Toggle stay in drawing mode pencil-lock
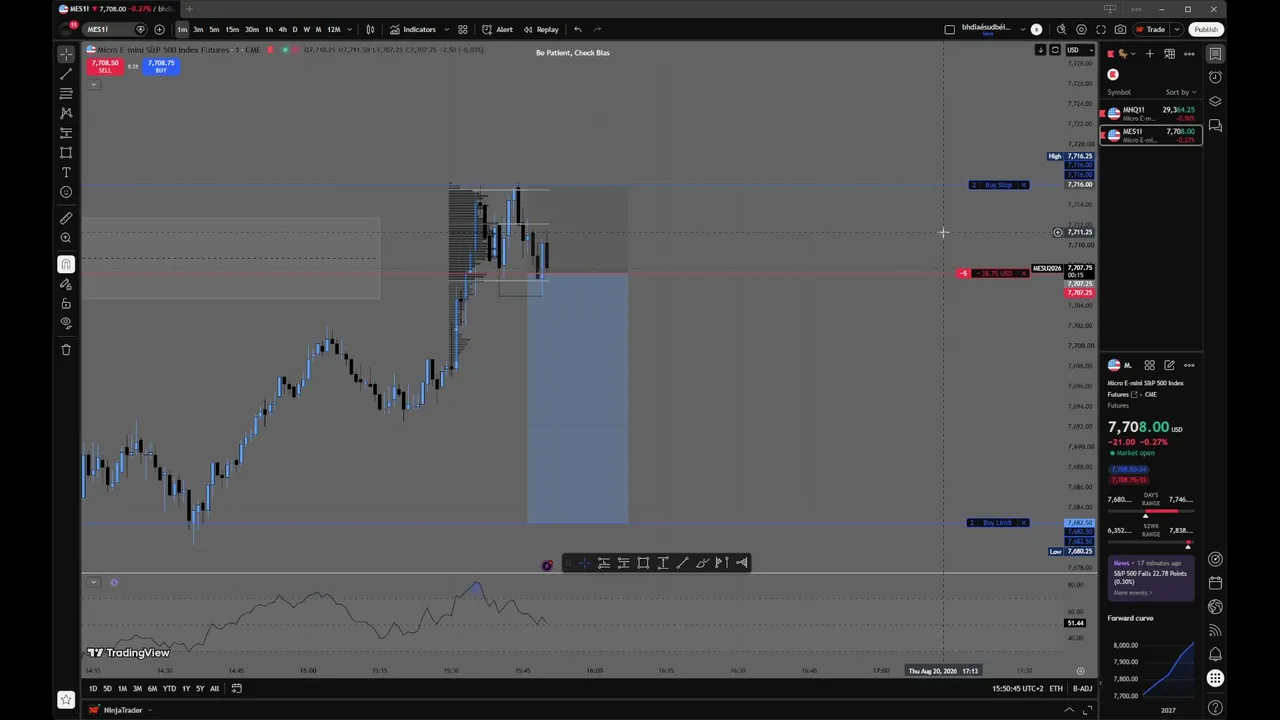The image size is (1280, 720). (x=66, y=284)
